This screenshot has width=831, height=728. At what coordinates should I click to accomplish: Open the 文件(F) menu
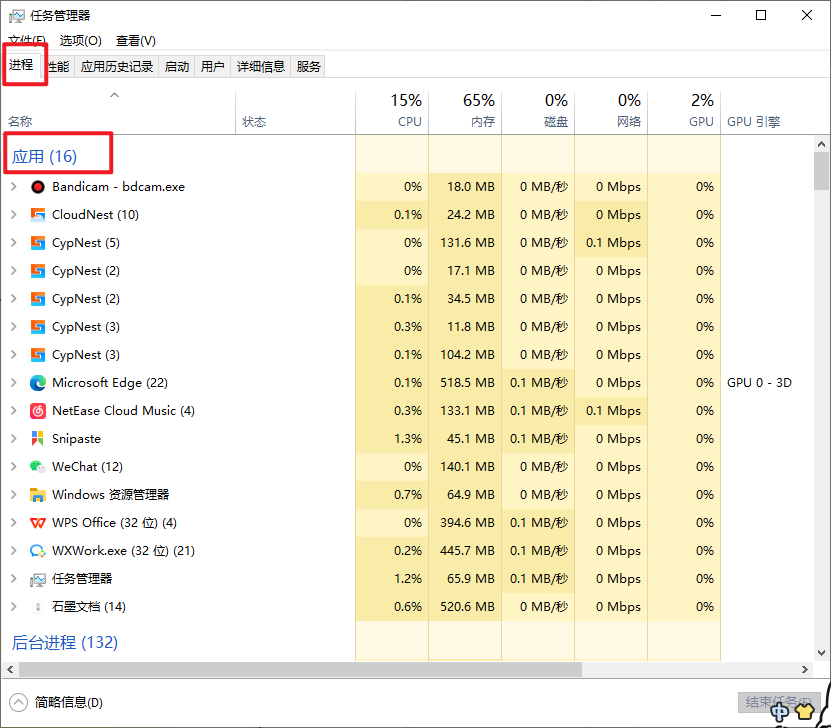click(x=27, y=41)
